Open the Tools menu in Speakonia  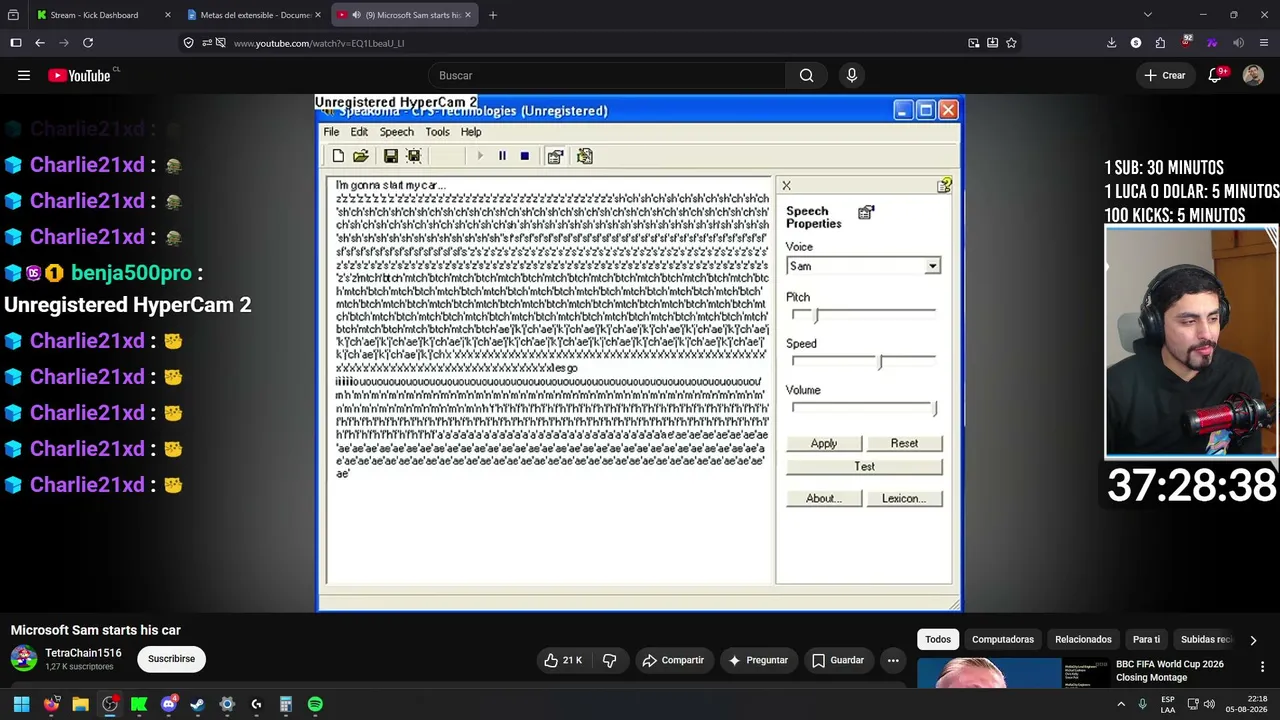click(437, 132)
